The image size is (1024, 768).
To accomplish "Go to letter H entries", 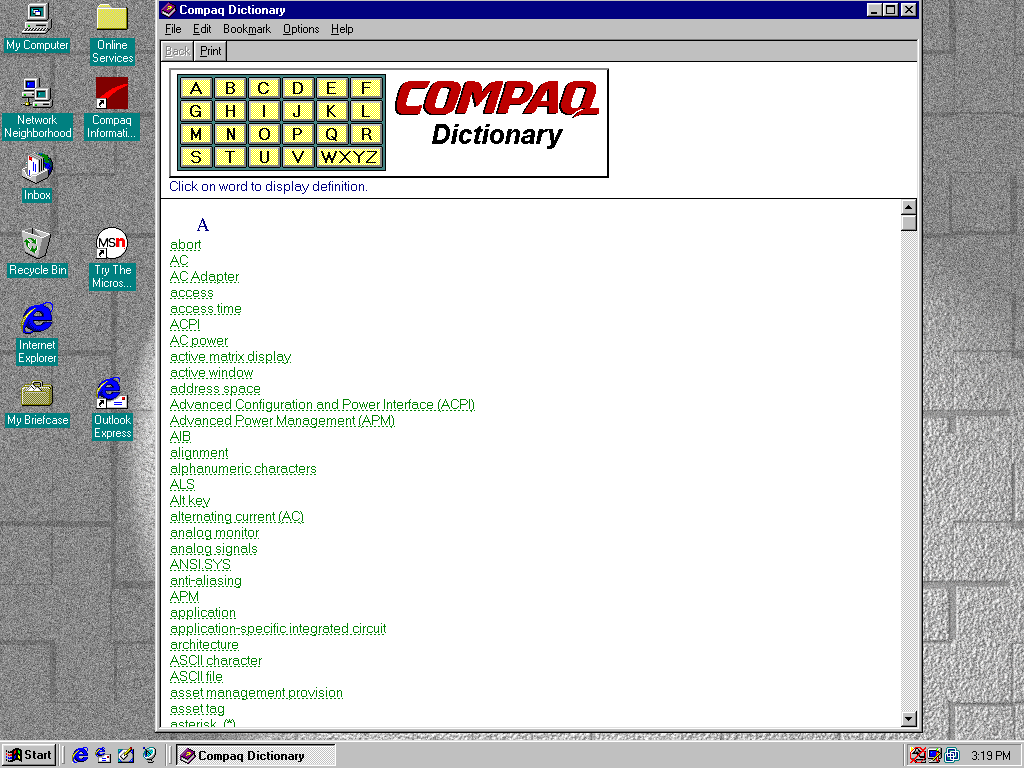I will point(230,111).
